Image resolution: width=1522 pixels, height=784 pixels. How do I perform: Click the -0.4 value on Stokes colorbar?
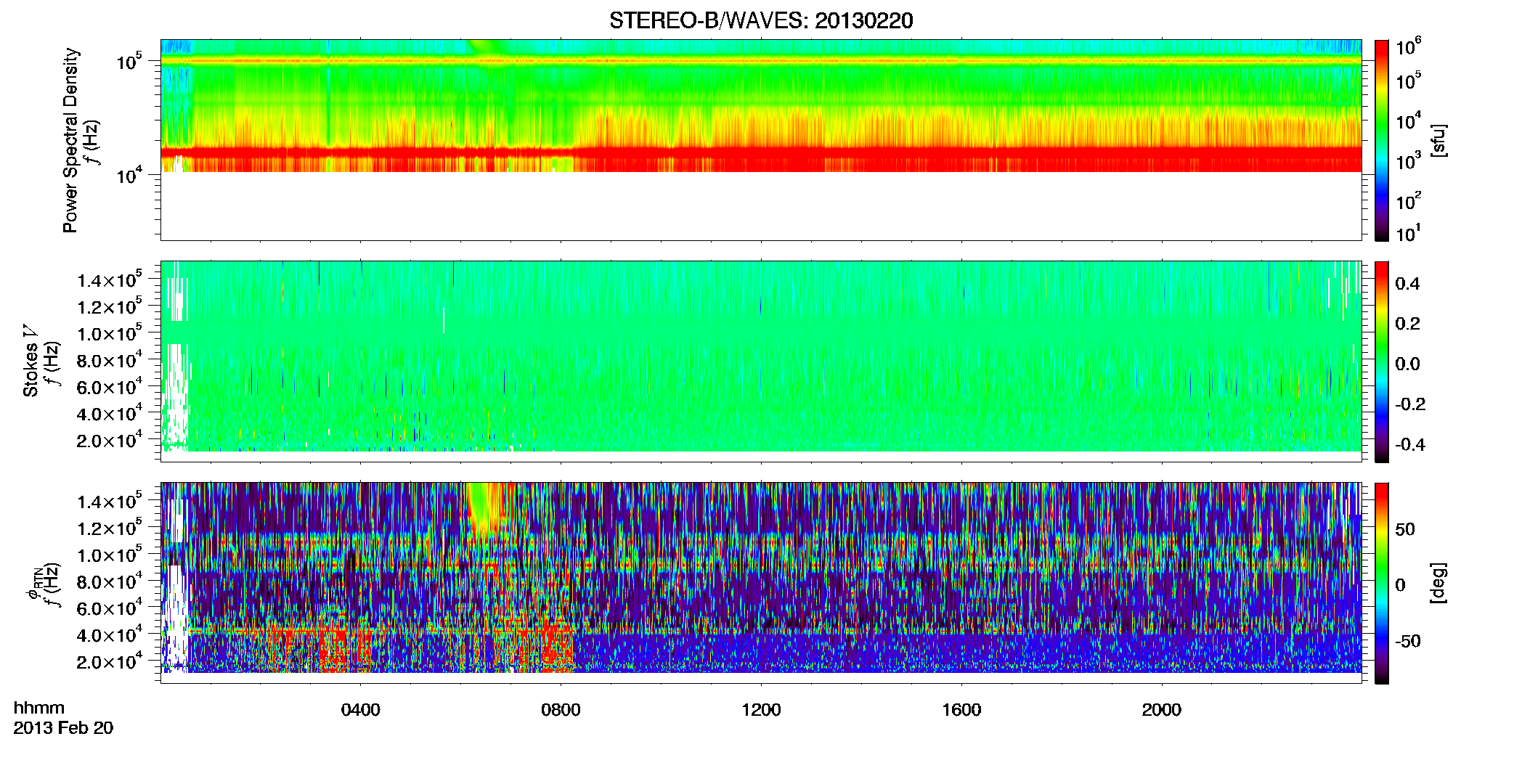pyautogui.click(x=1410, y=444)
